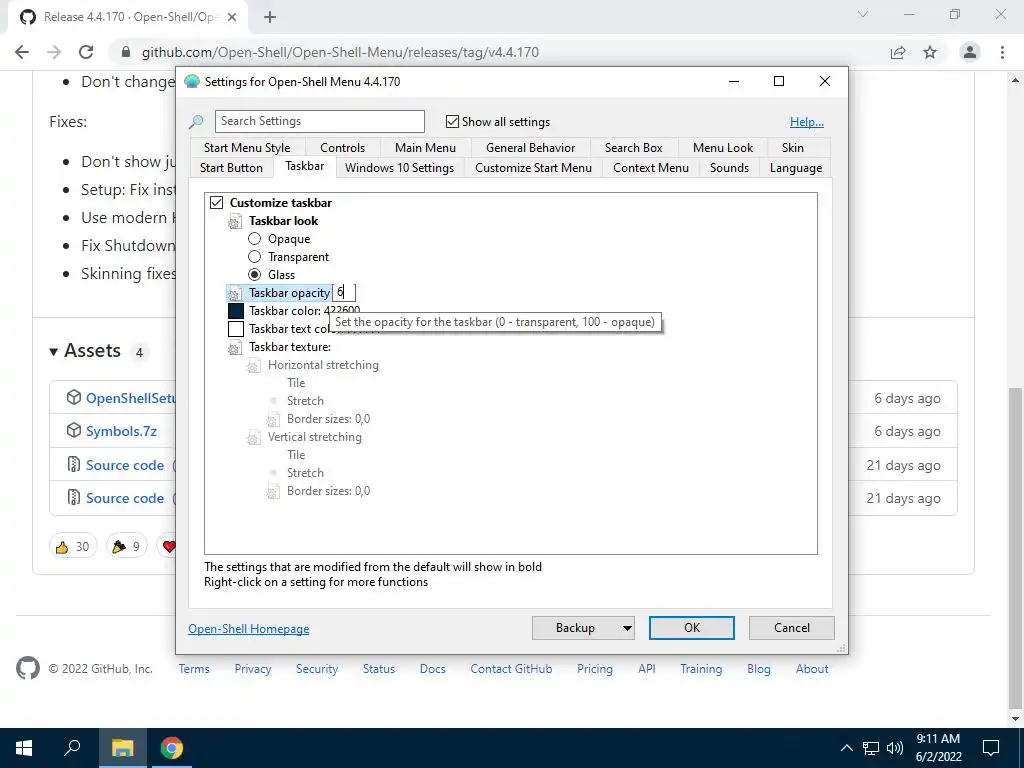
Task: Open Chrome's three-dot menu
Action: (1002, 52)
